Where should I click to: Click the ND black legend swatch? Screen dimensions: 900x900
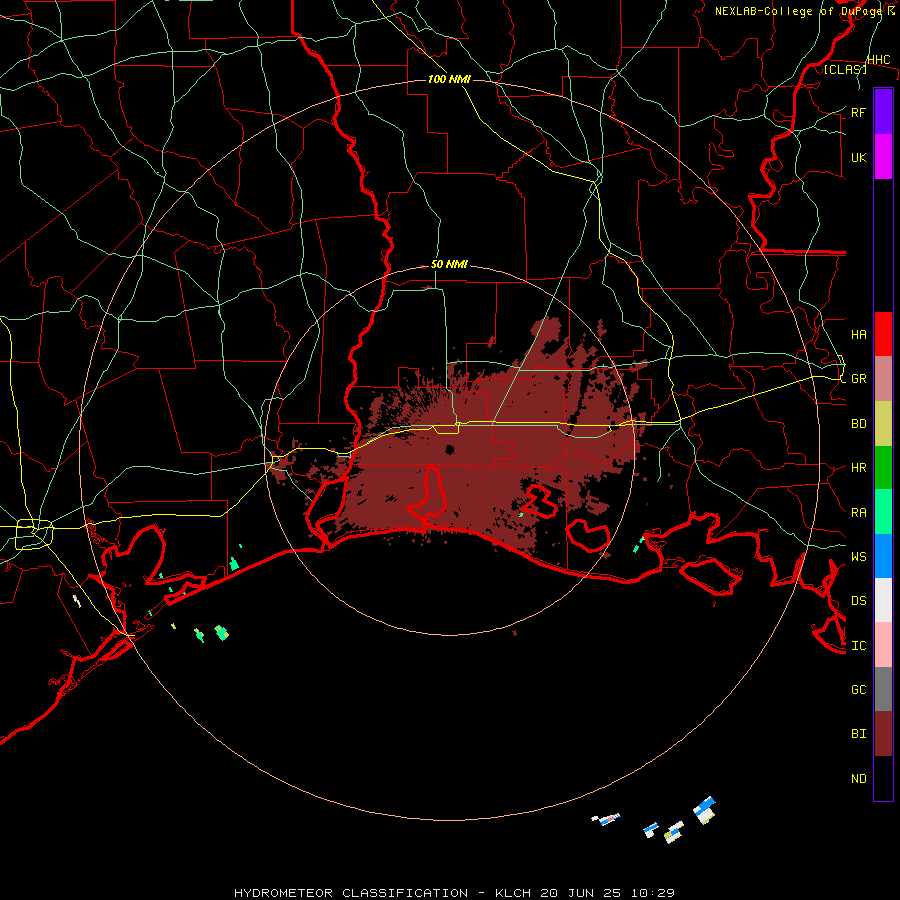[883, 778]
